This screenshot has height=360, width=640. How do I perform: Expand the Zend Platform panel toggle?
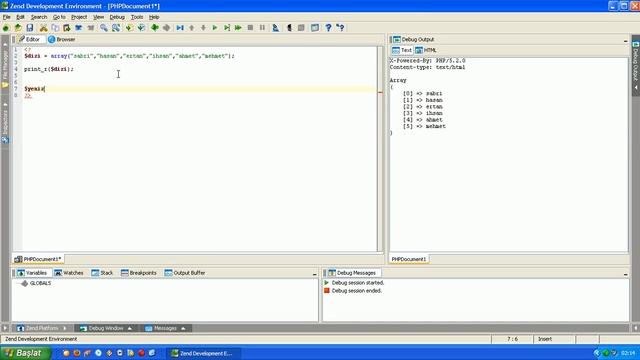65,328
